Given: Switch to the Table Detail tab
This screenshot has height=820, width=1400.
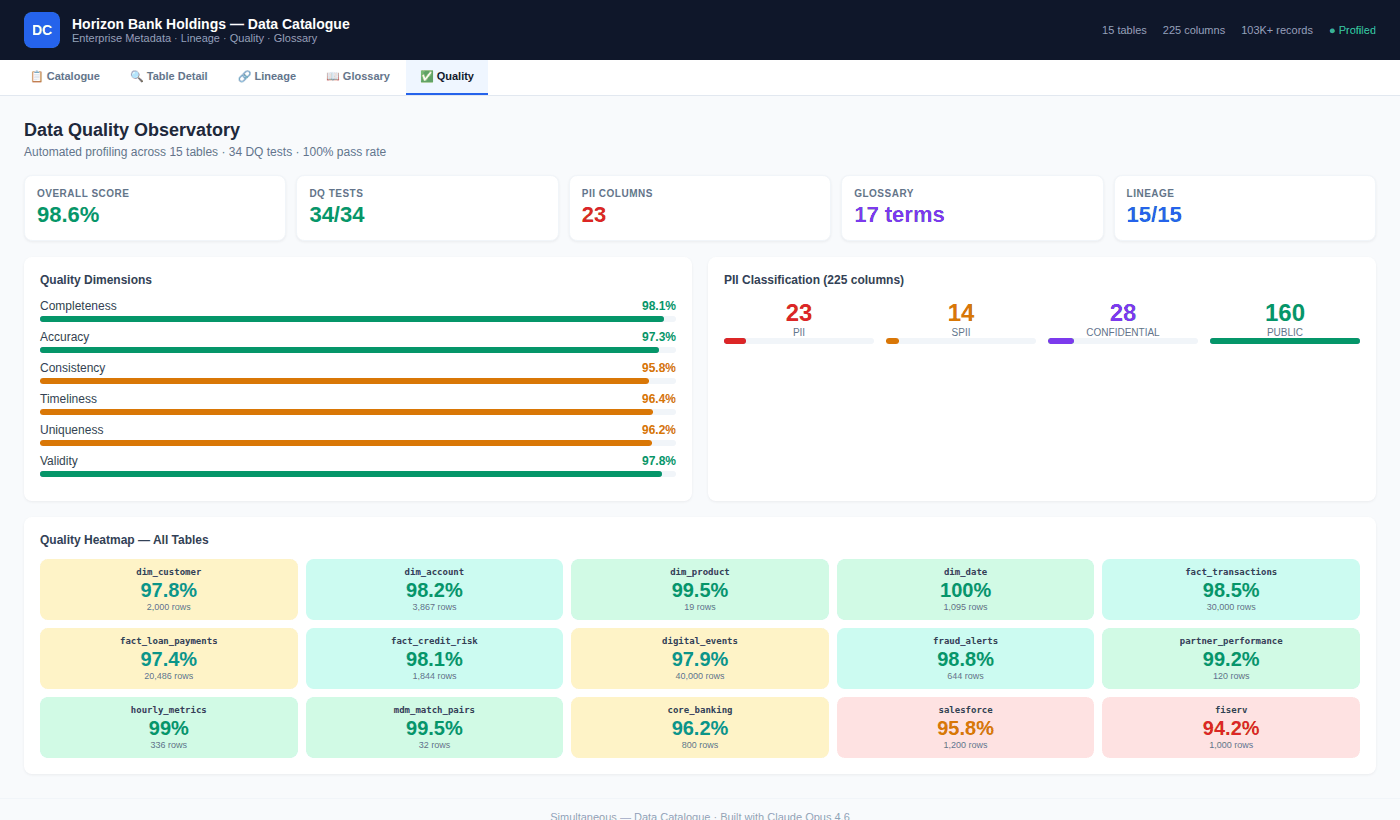Looking at the screenshot, I should click(169, 76).
